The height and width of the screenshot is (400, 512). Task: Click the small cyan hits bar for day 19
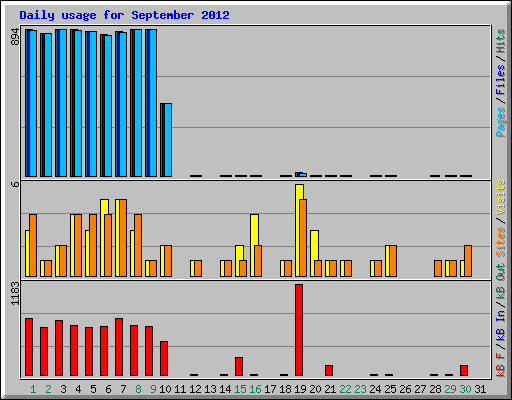click(303, 175)
